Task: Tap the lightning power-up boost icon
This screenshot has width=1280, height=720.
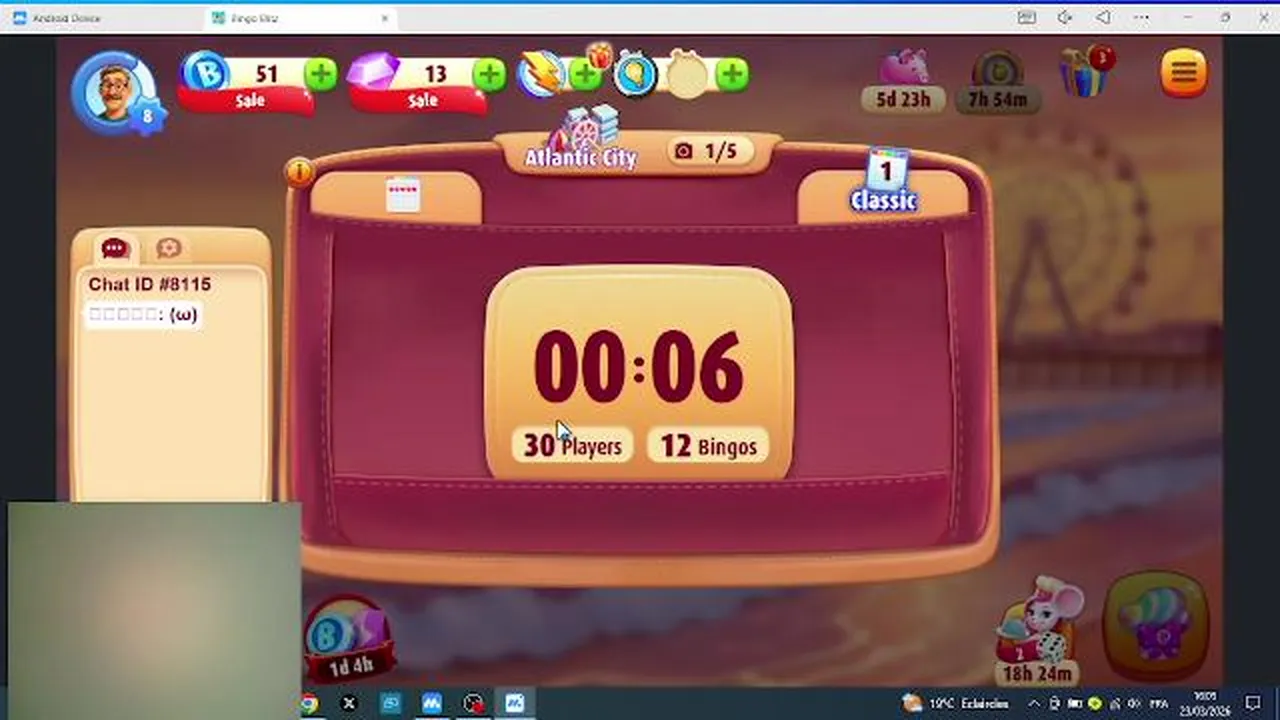Action: (541, 75)
